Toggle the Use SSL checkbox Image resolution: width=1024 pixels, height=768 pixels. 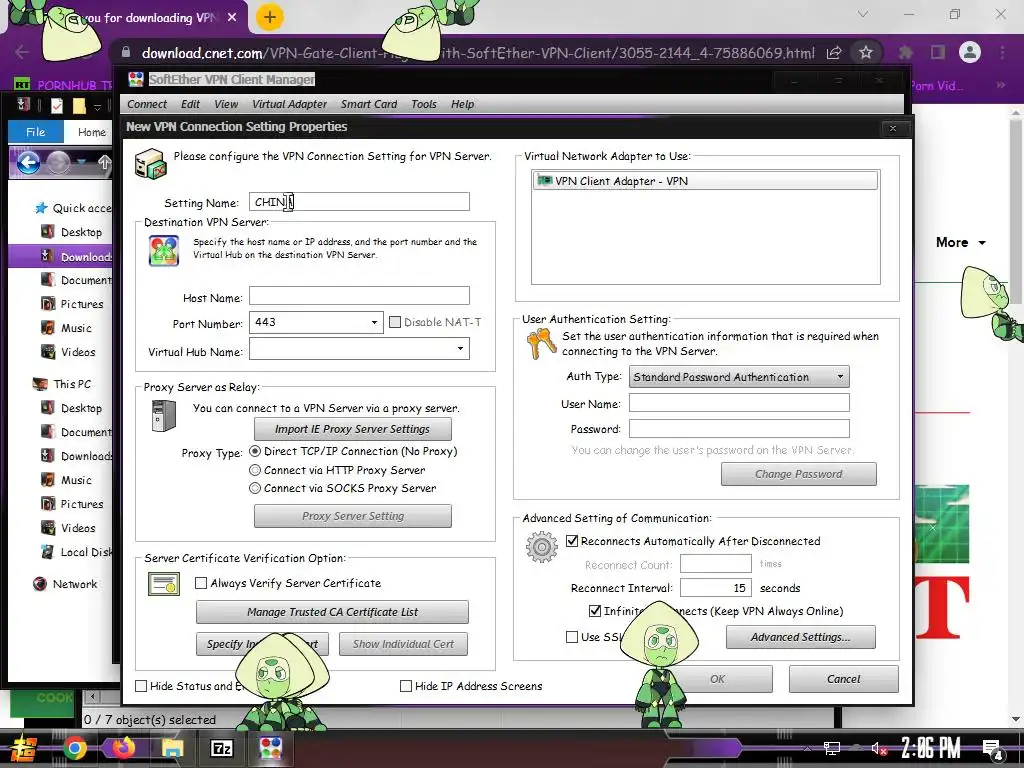(572, 637)
